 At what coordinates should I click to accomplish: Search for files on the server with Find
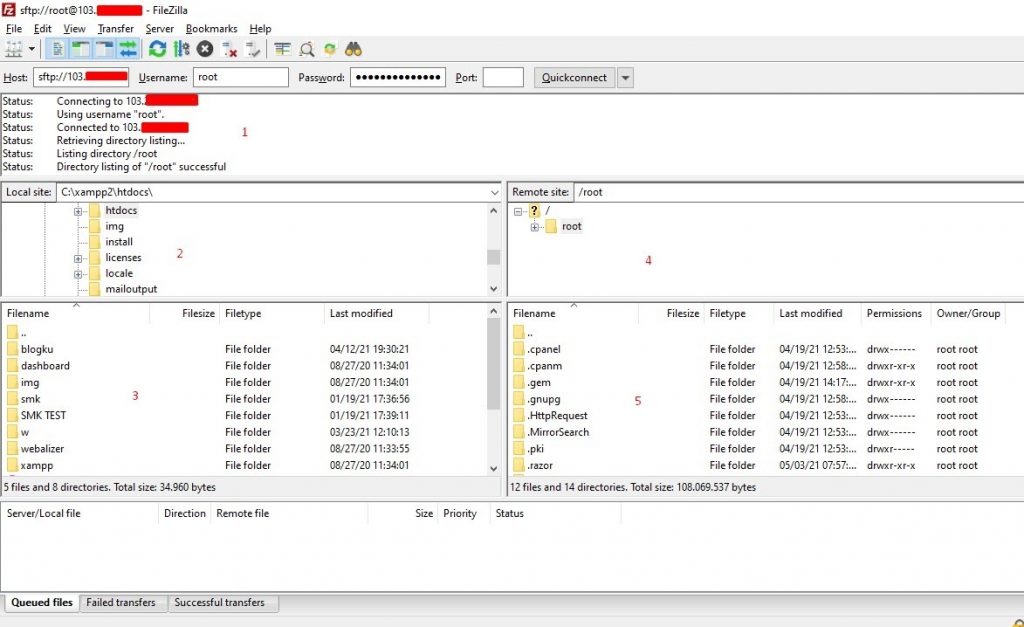354,48
